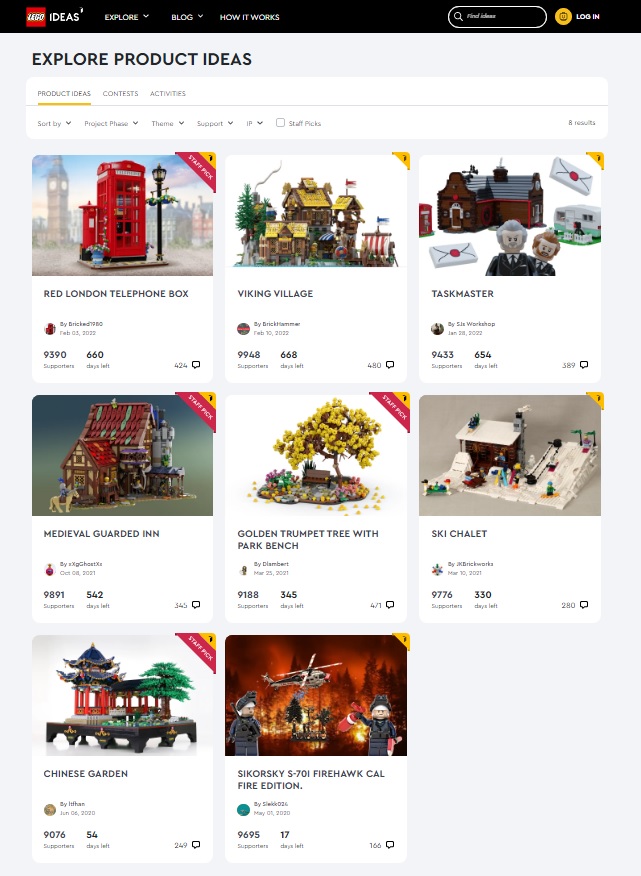Image resolution: width=641 pixels, height=876 pixels.
Task: Expand the Sort by dropdown
Action: (x=54, y=123)
